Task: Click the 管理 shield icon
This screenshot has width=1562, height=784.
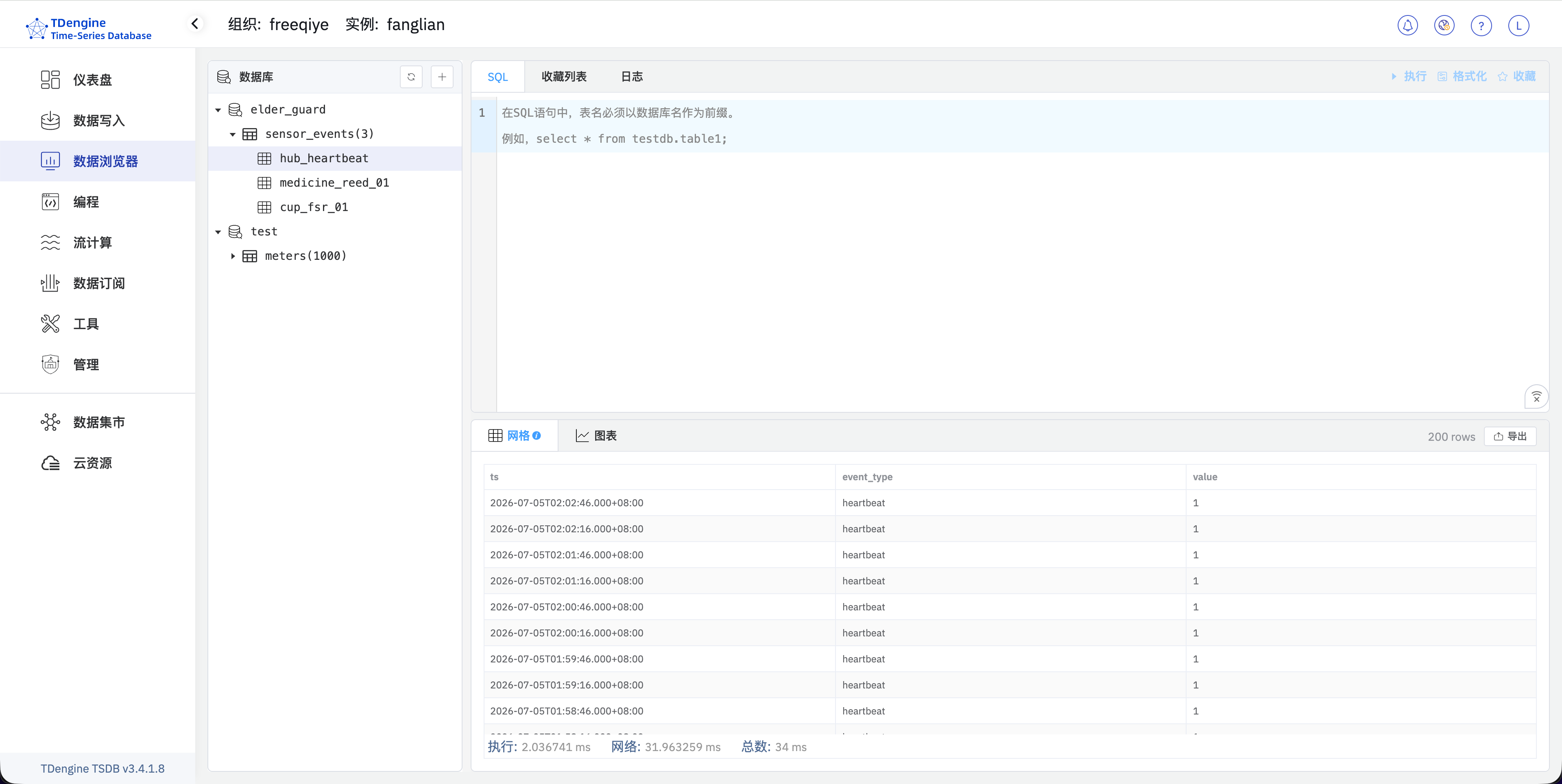Action: click(50, 364)
